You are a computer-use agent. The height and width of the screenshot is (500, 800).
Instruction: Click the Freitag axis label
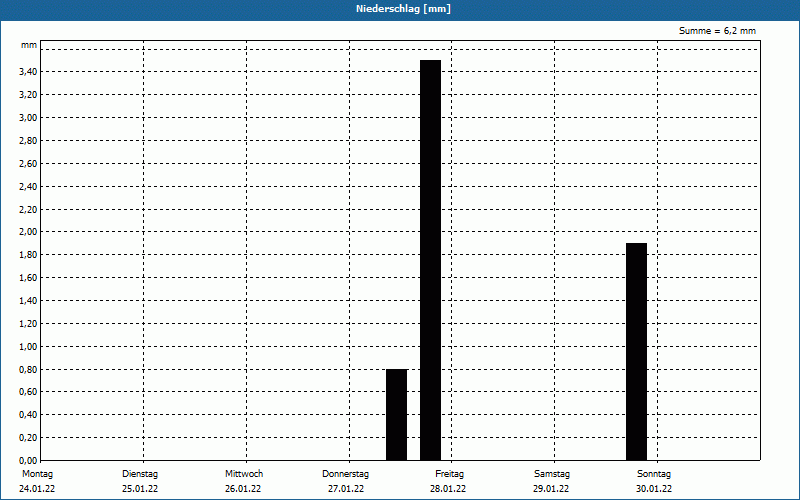[x=449, y=474]
